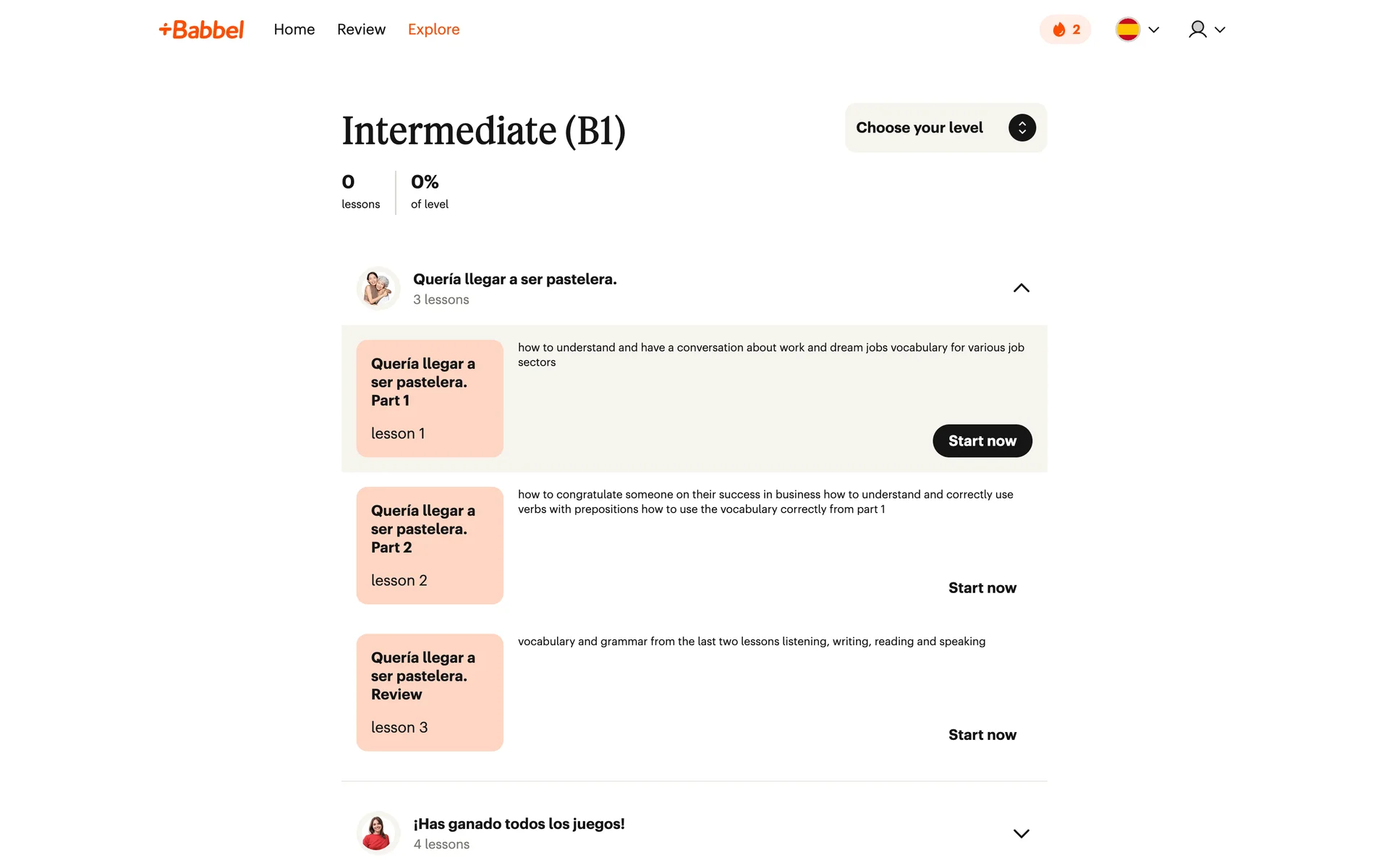The height and width of the screenshot is (868, 1389).
Task: Open the Choose your level dropdown
Action: point(919,128)
